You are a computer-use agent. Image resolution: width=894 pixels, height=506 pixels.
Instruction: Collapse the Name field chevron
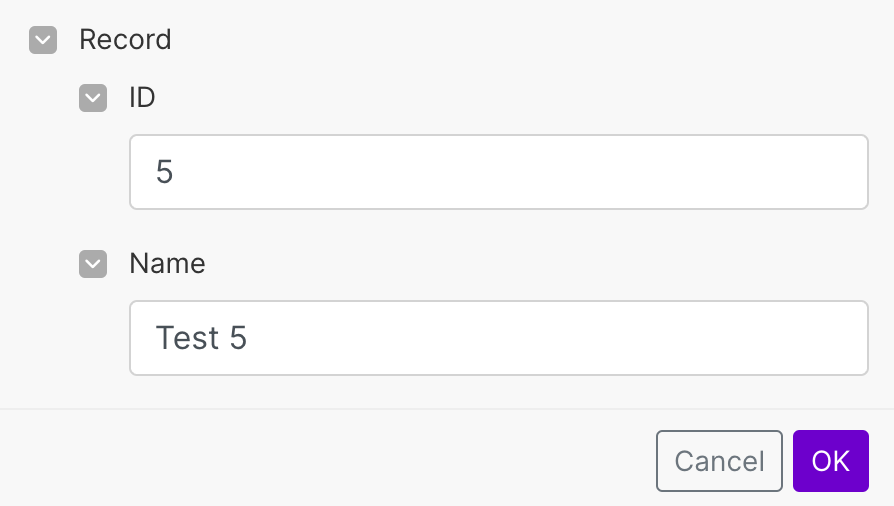(93, 264)
